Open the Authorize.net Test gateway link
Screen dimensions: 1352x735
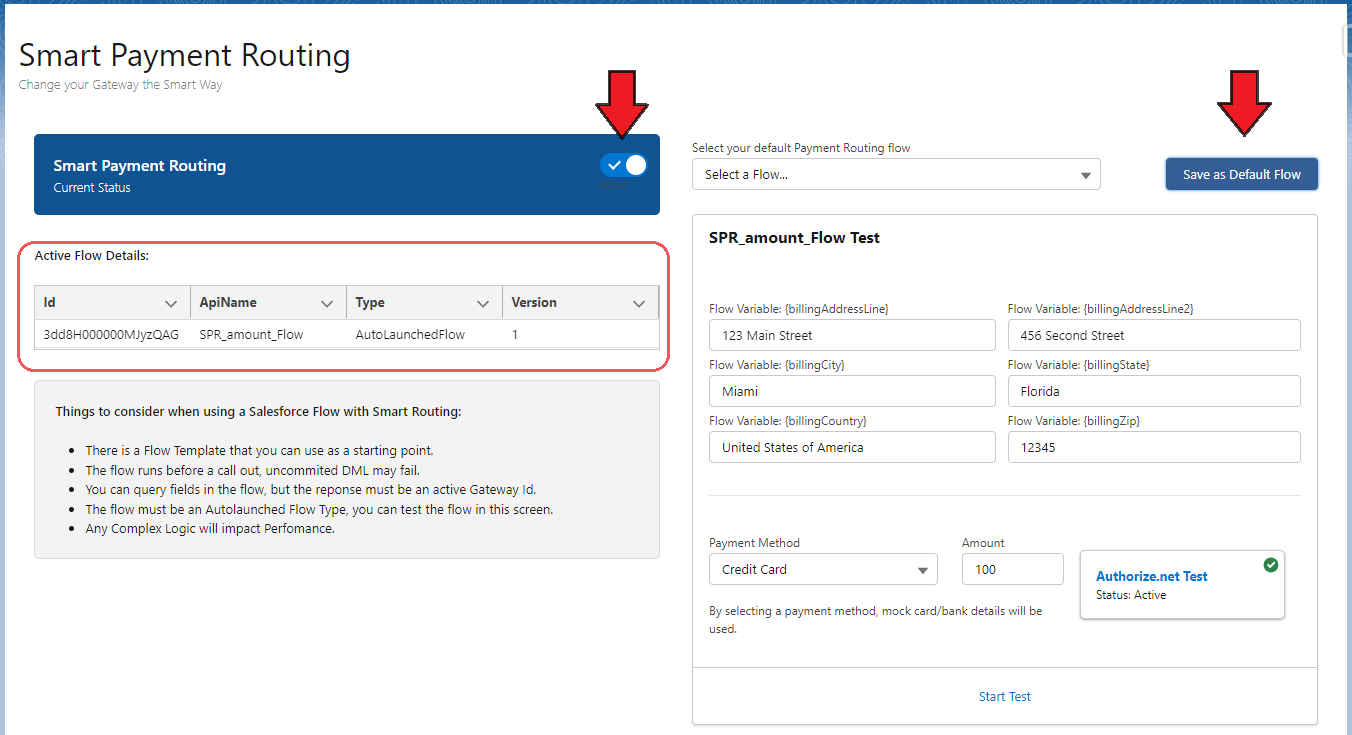pyautogui.click(x=1151, y=576)
